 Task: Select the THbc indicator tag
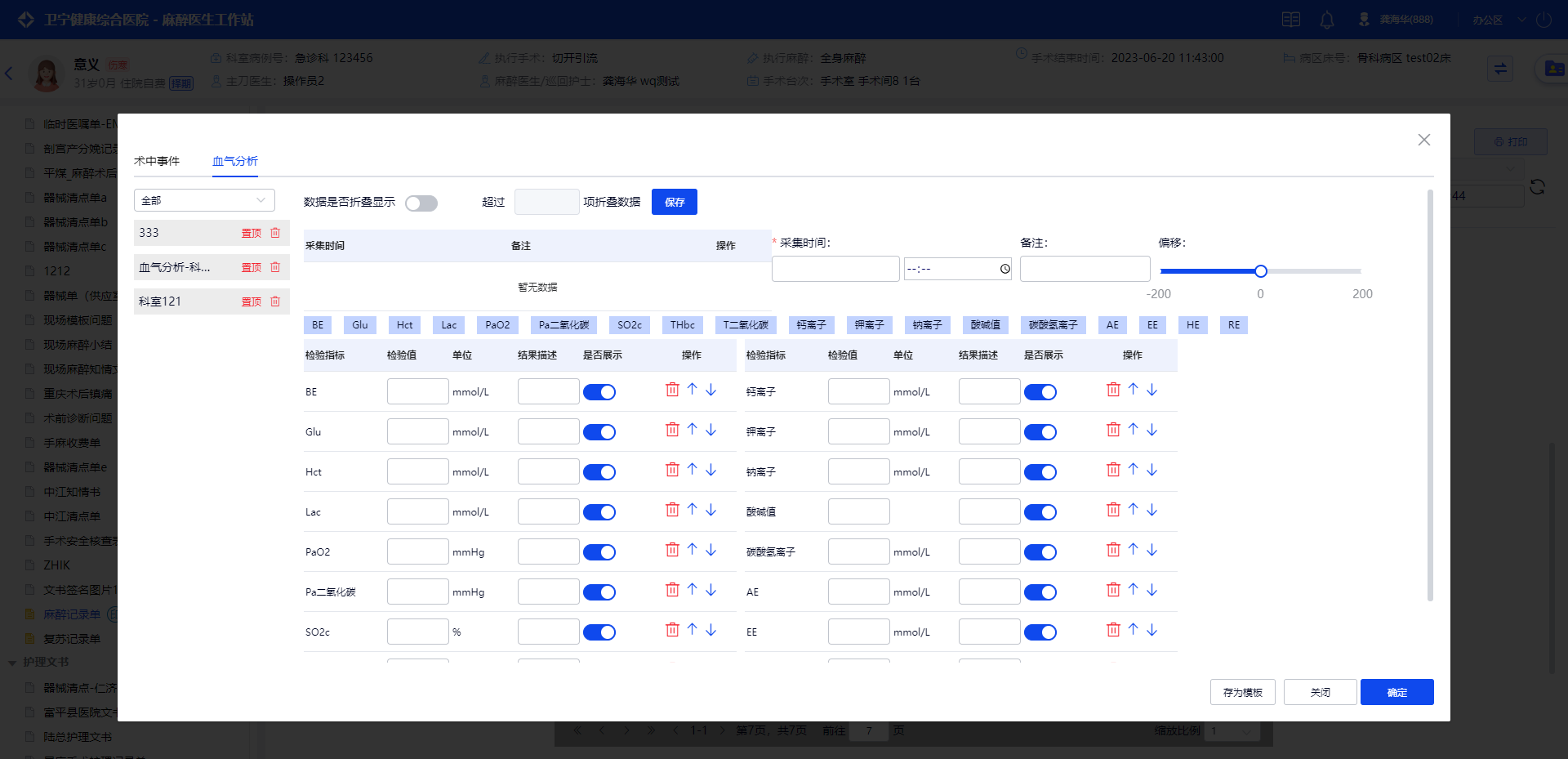(x=683, y=325)
